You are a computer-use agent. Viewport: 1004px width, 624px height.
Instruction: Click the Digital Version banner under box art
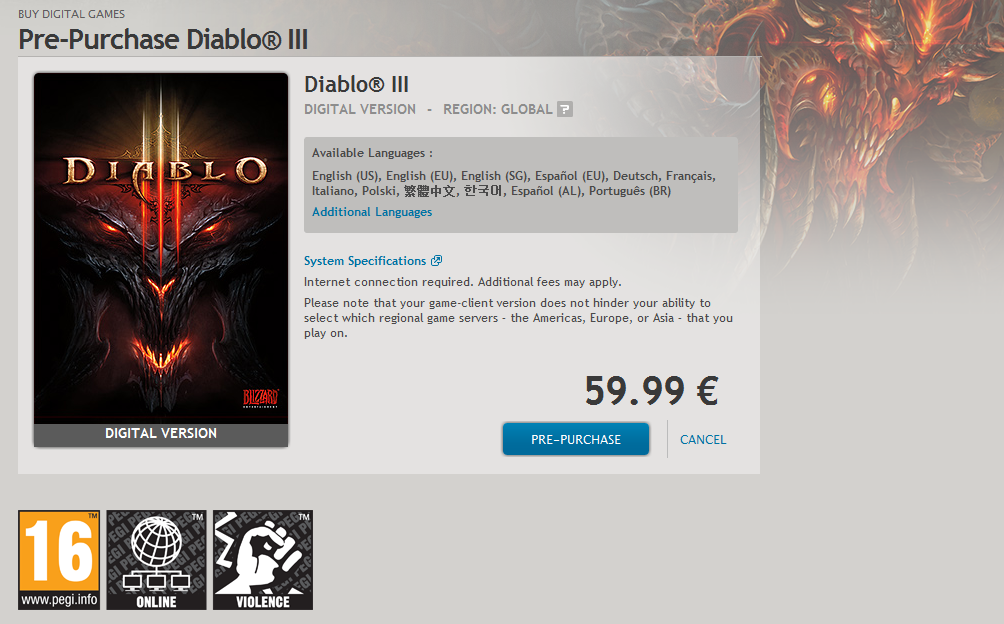[161, 434]
